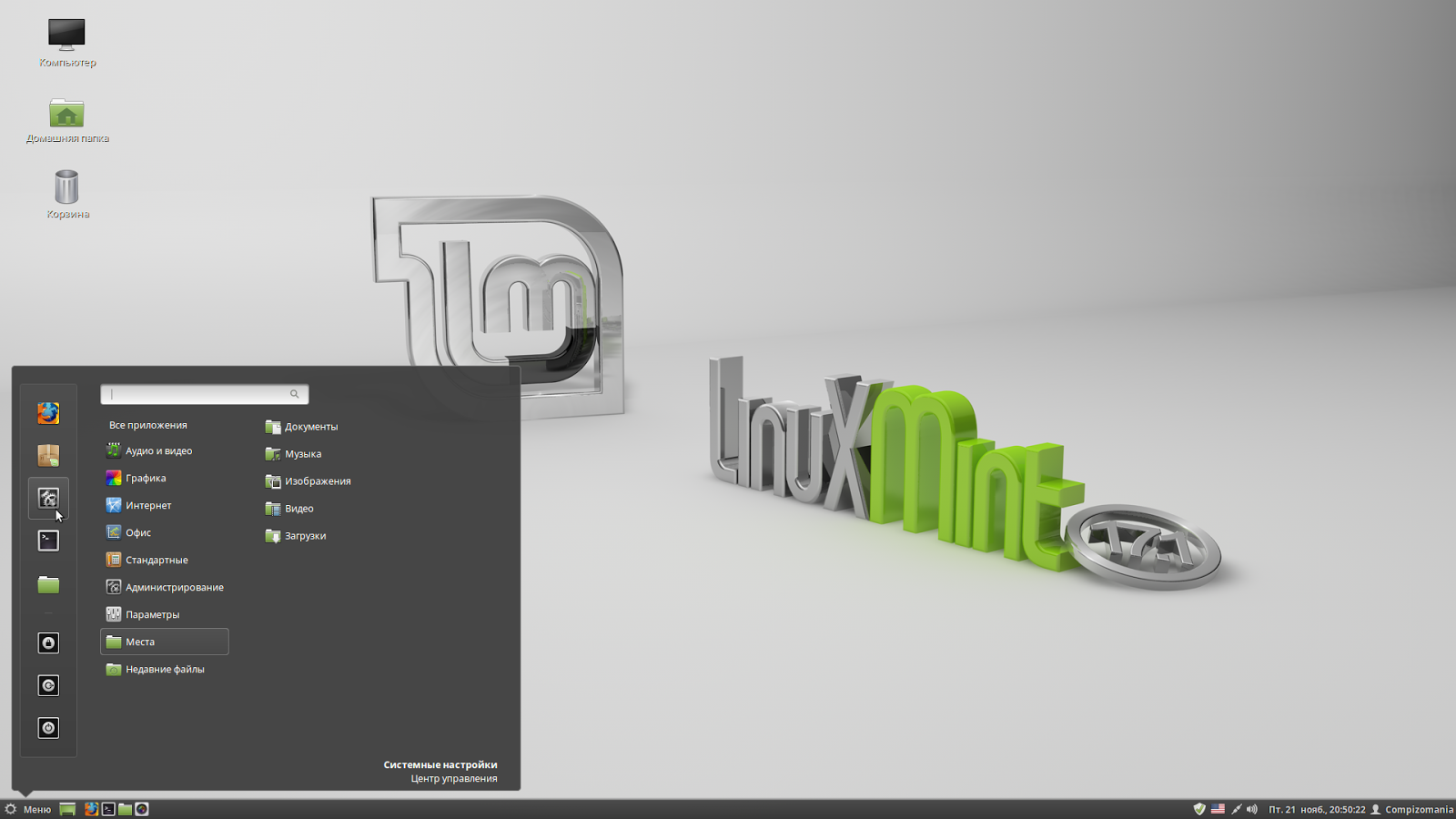This screenshot has height=819, width=1456.
Task: Select the Корзина trash desktop icon
Action: pos(66,194)
